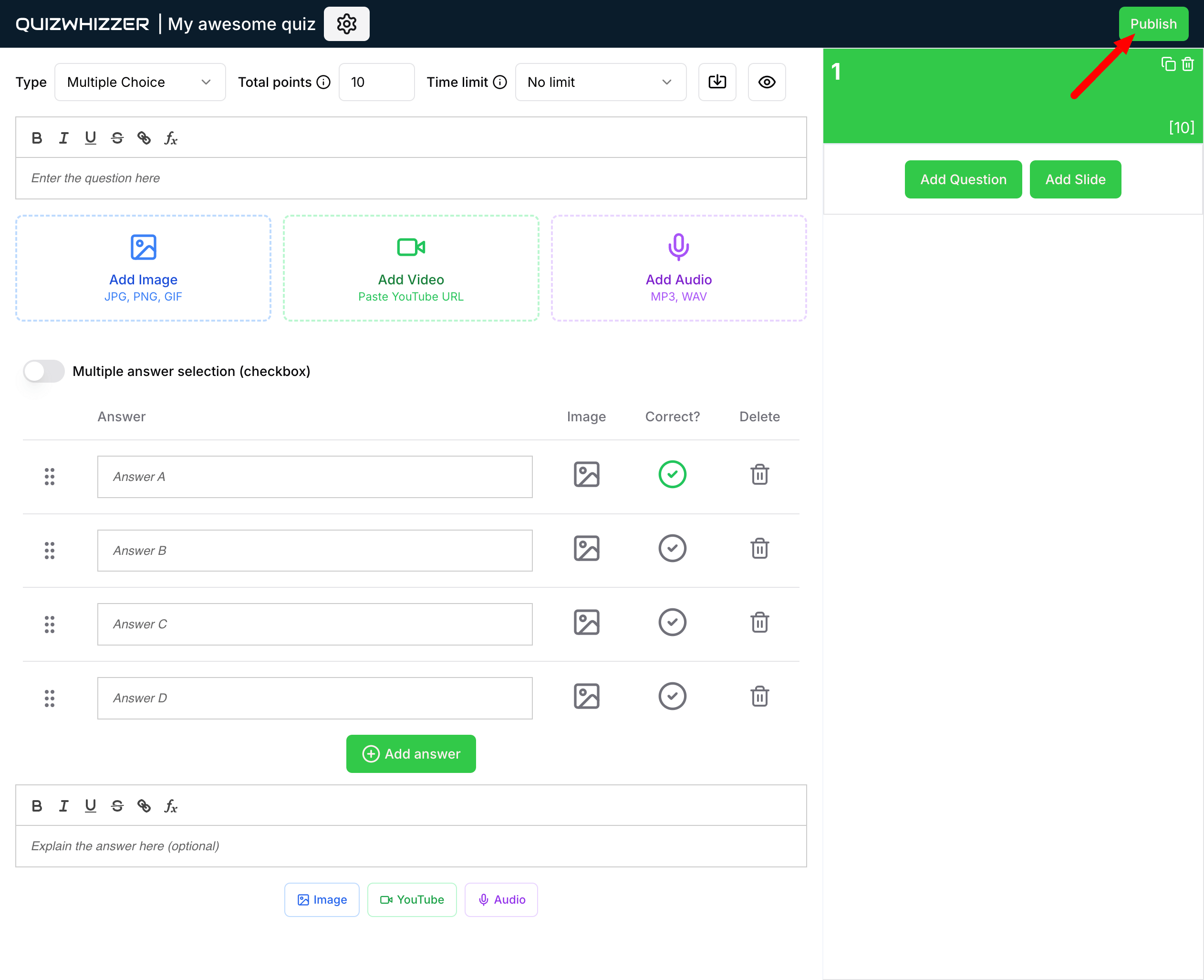Toggle multiple answer selection checkbox switch

click(x=44, y=371)
